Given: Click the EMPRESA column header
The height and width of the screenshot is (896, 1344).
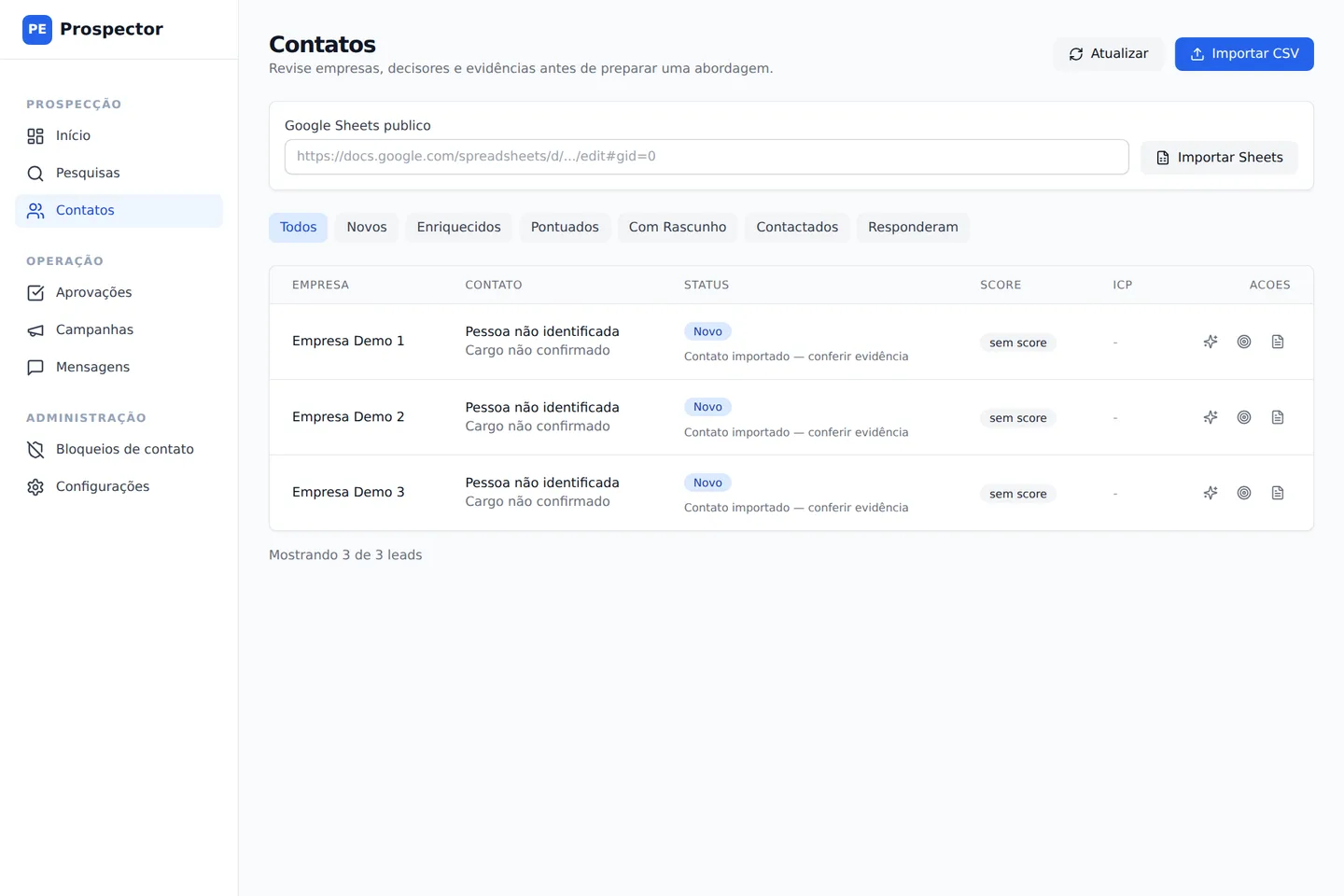Looking at the screenshot, I should click(x=320, y=286).
